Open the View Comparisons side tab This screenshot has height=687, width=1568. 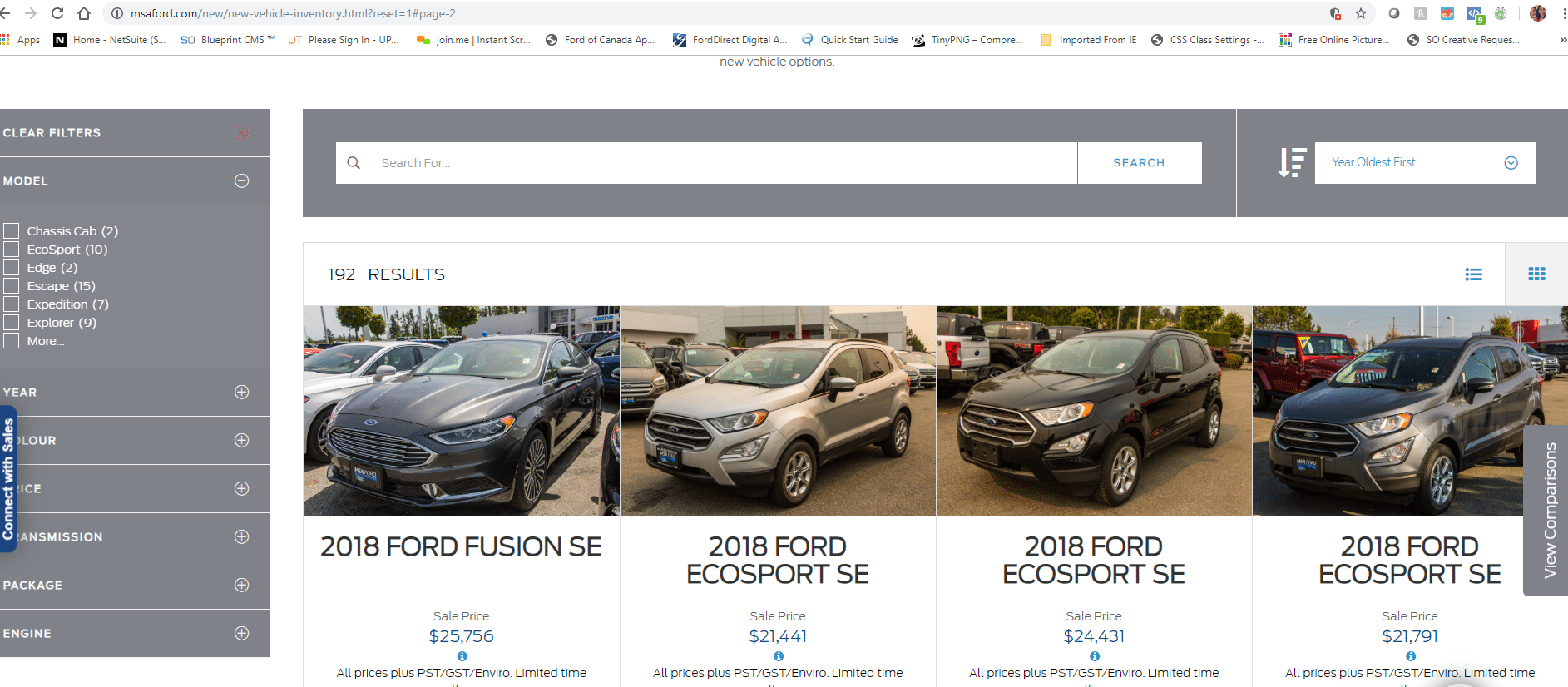click(1547, 511)
